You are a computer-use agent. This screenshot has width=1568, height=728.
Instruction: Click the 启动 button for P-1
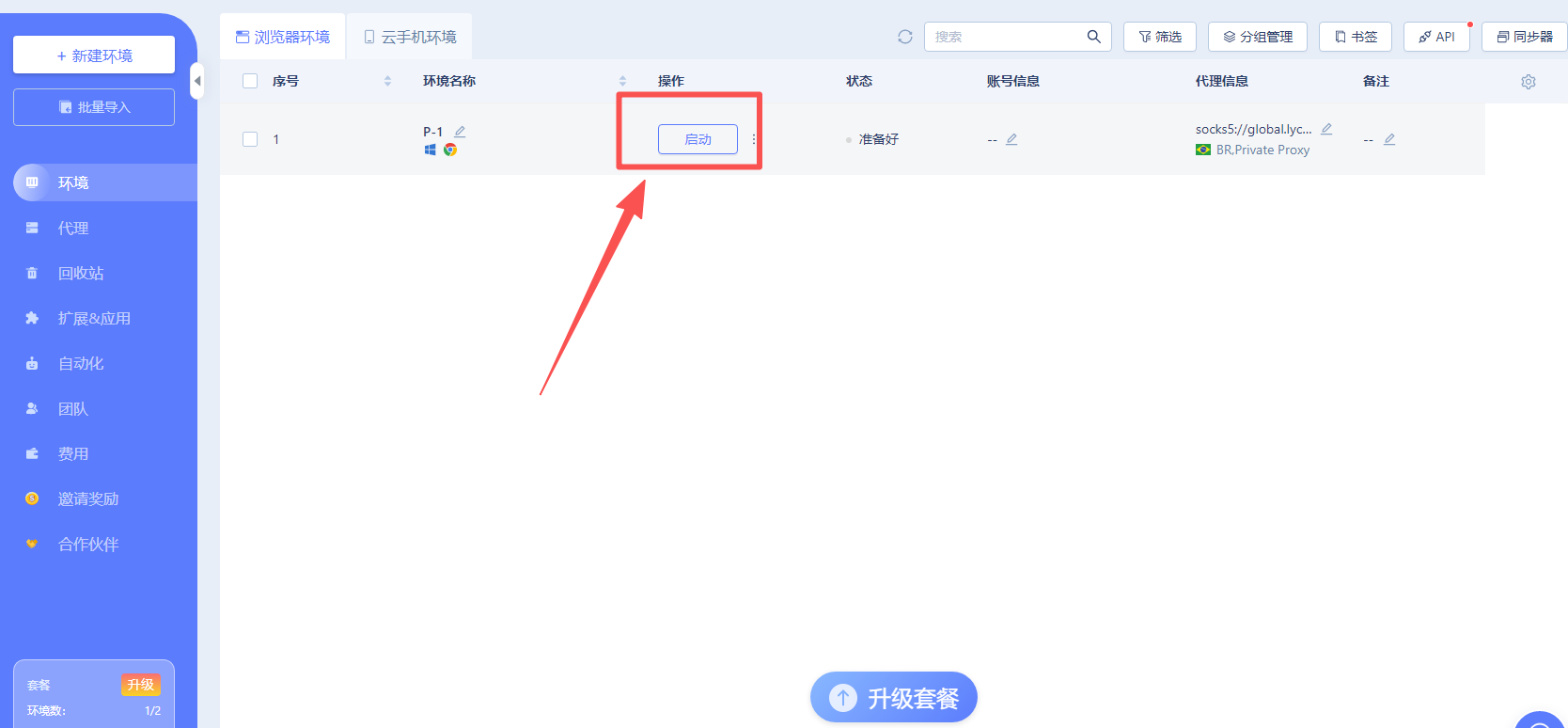698,139
